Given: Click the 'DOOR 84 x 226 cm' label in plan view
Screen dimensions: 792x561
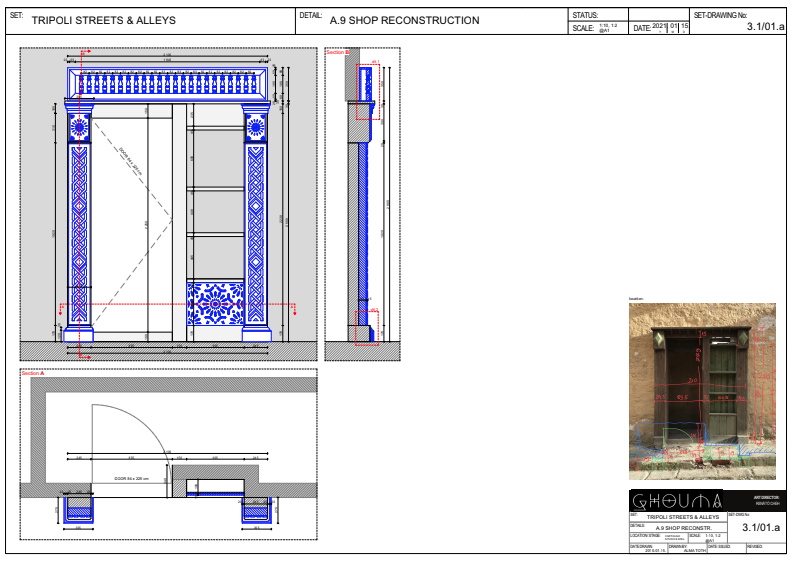Looking at the screenshot, I should pos(131,478).
